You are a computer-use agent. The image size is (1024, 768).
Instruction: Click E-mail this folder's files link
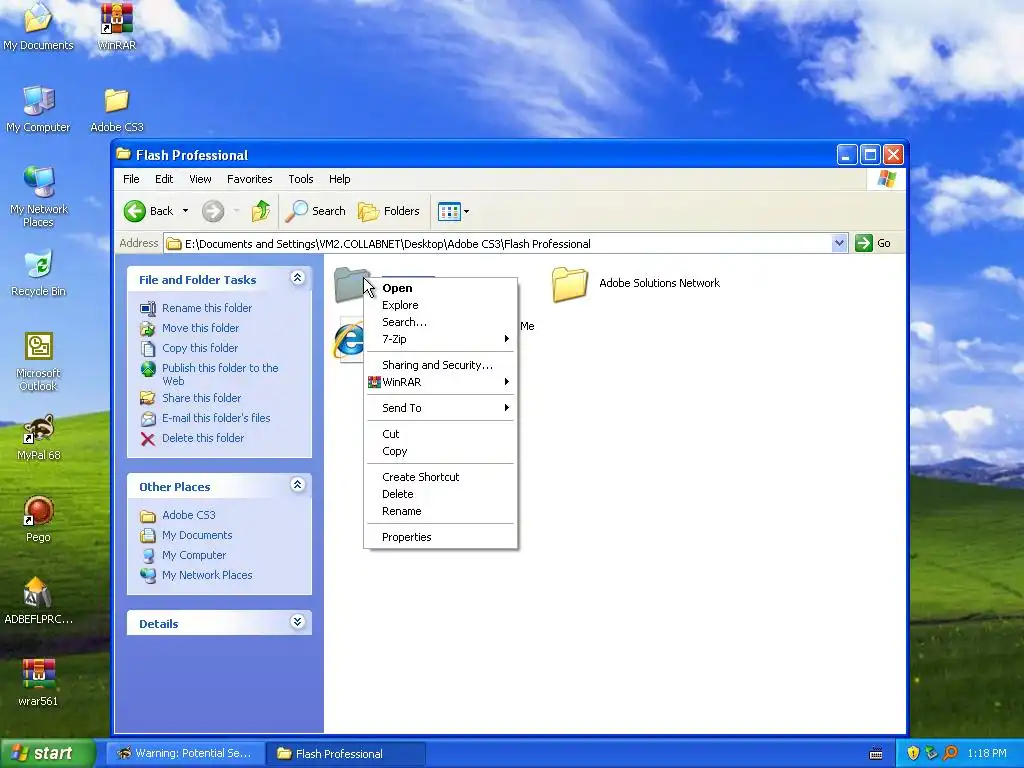[216, 418]
